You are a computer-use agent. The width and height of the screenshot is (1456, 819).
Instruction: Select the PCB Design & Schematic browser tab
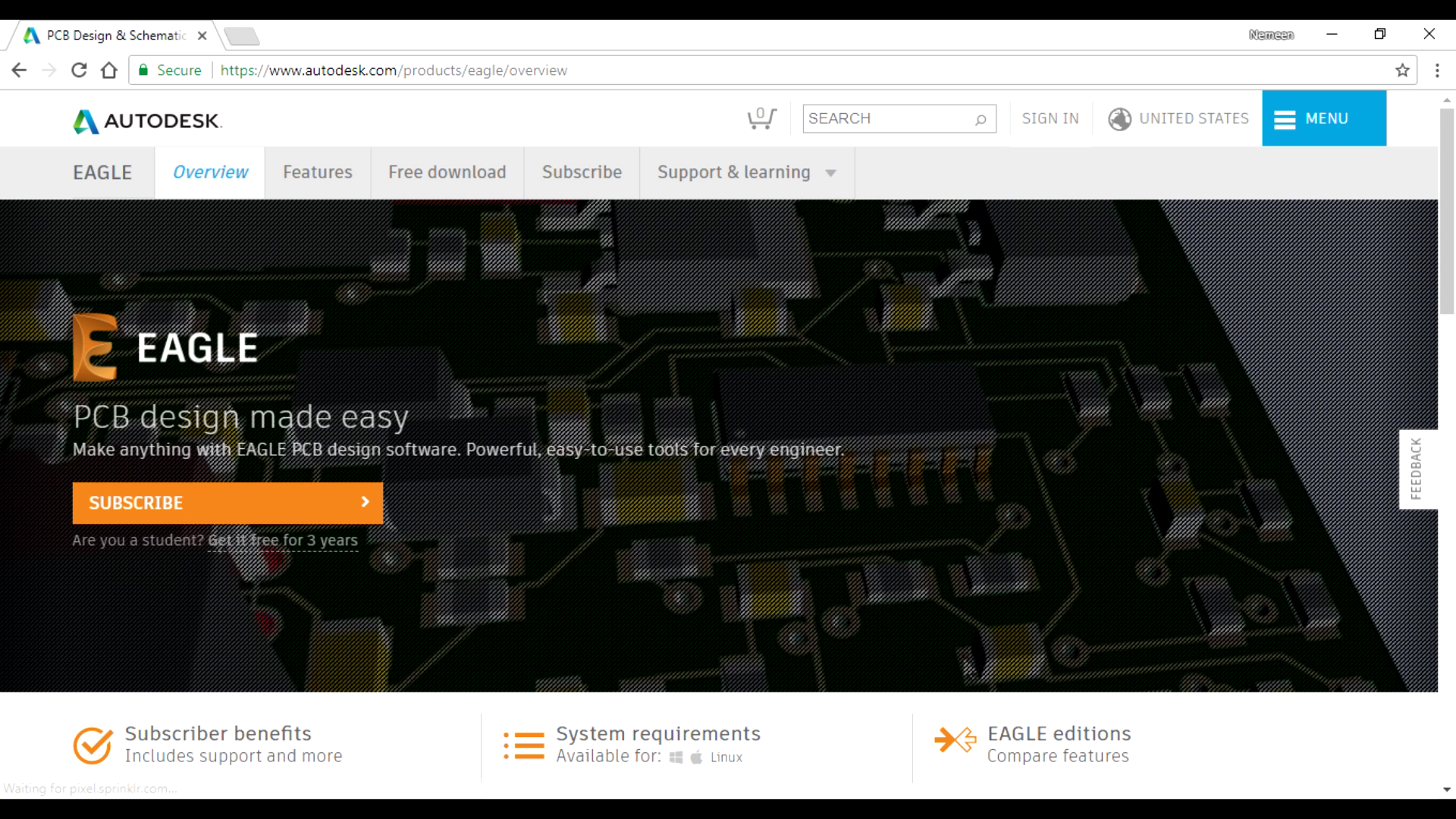[x=115, y=36]
